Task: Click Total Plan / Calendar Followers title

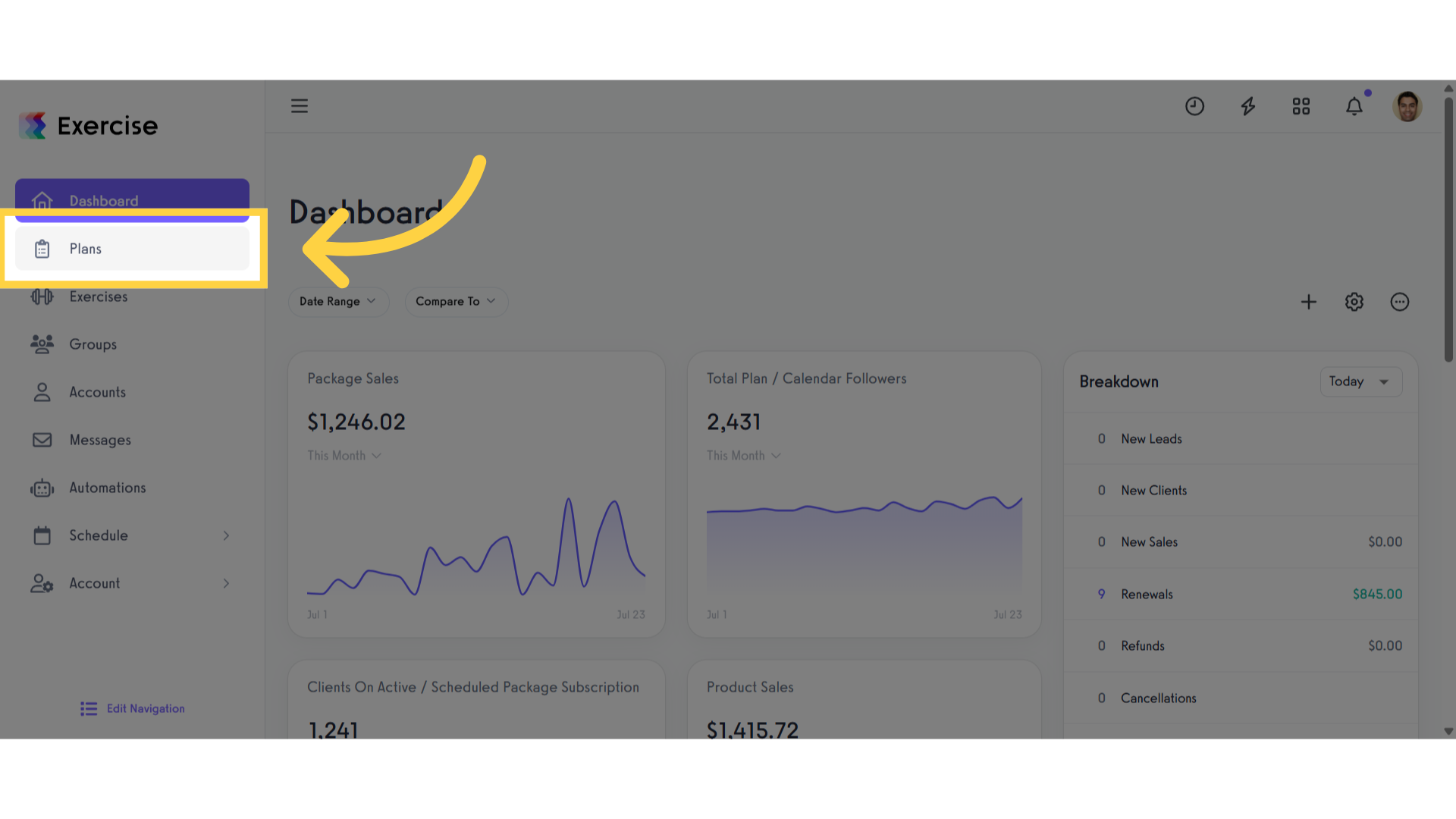Action: [x=806, y=378]
